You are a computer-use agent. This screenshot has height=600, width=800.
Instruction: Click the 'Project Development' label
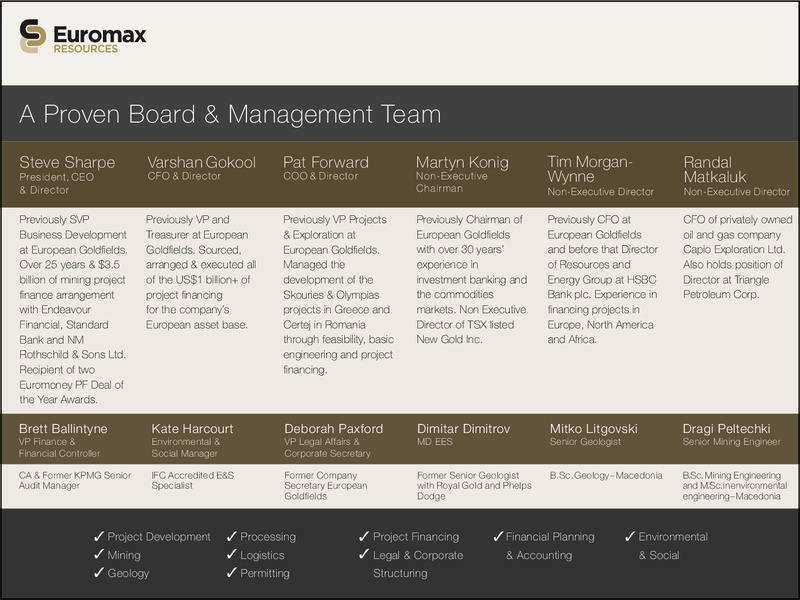[x=159, y=537]
